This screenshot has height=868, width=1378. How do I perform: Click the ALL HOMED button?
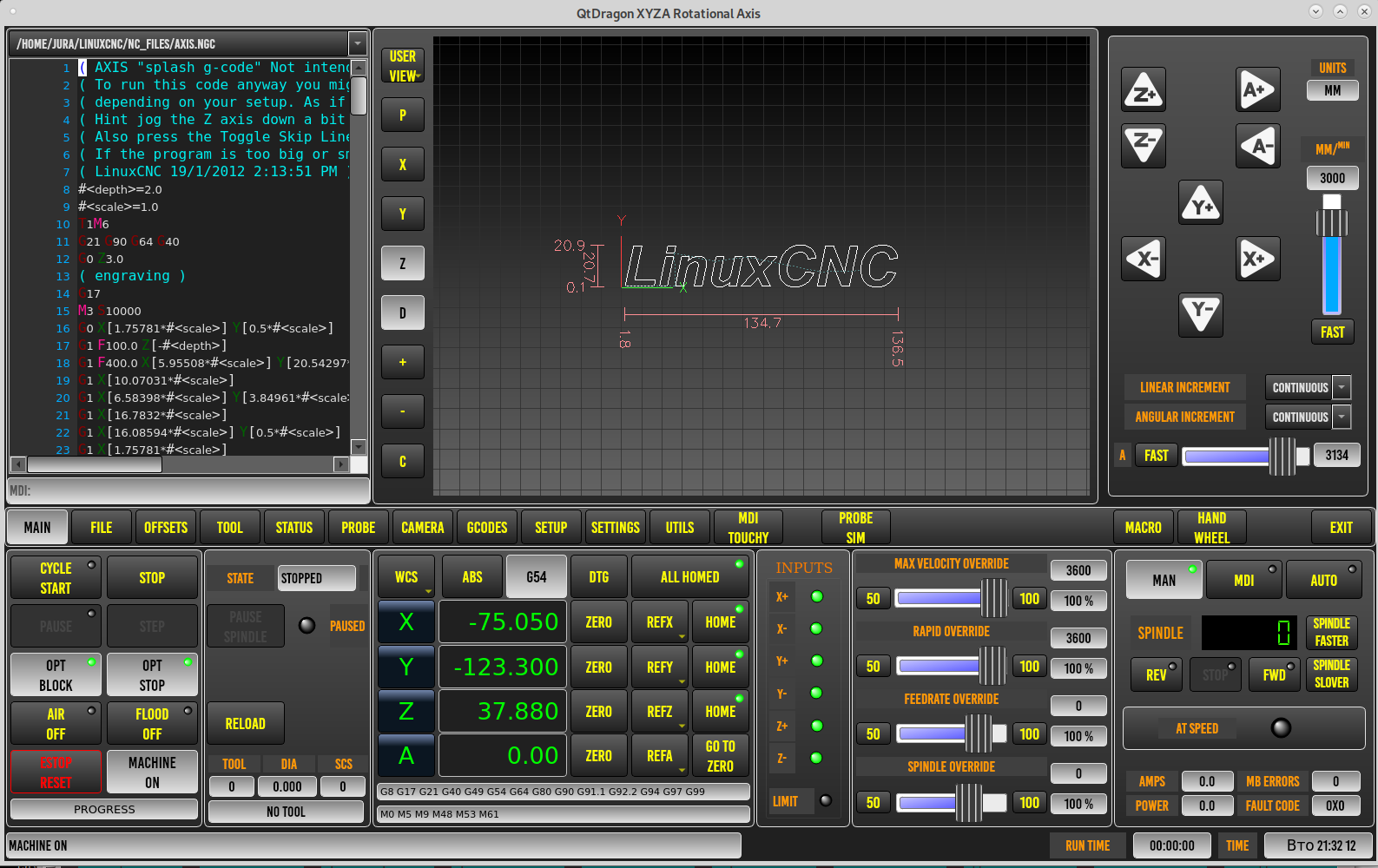point(690,577)
